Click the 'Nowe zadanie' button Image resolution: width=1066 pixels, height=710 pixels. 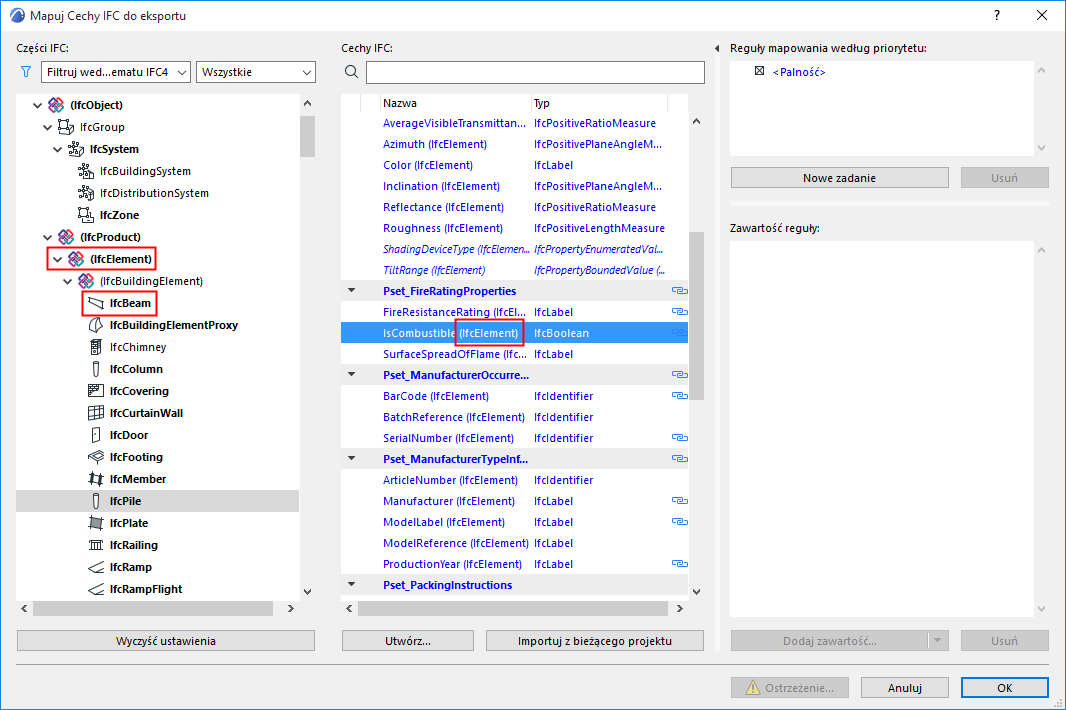(x=840, y=178)
